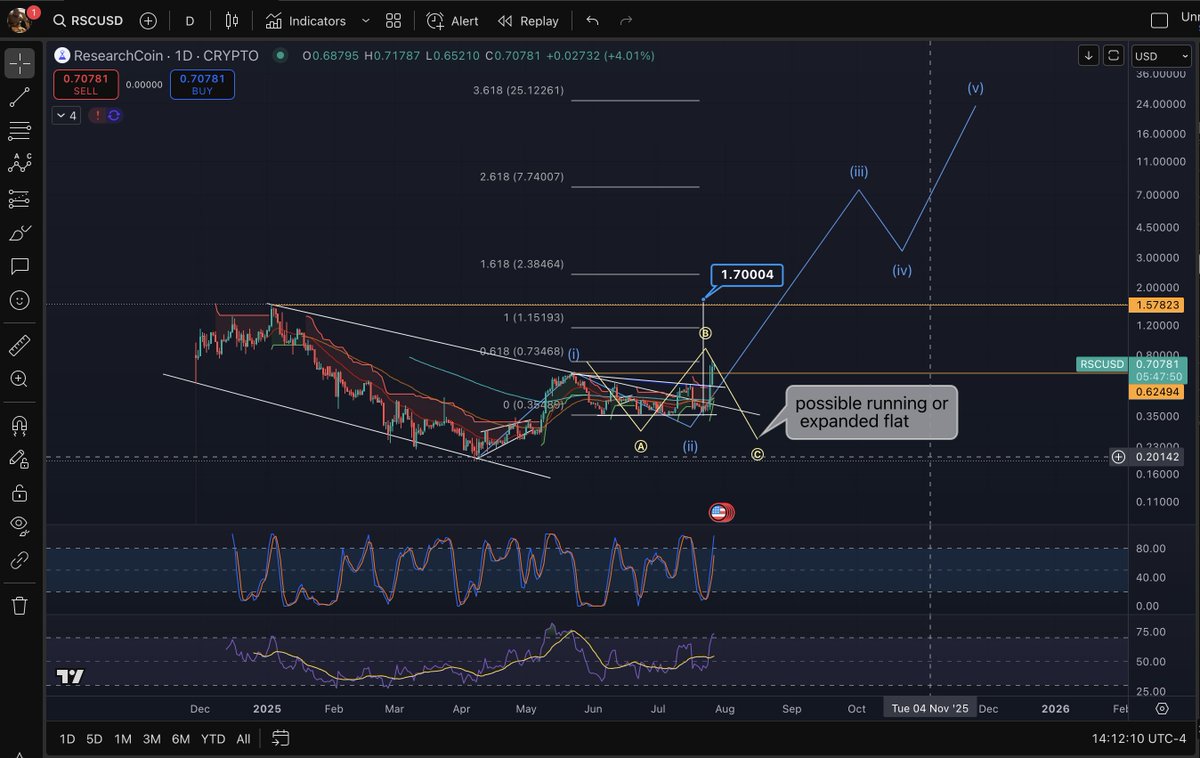Click the collapse pane arrow button
The image size is (1200, 758).
(1114, 56)
